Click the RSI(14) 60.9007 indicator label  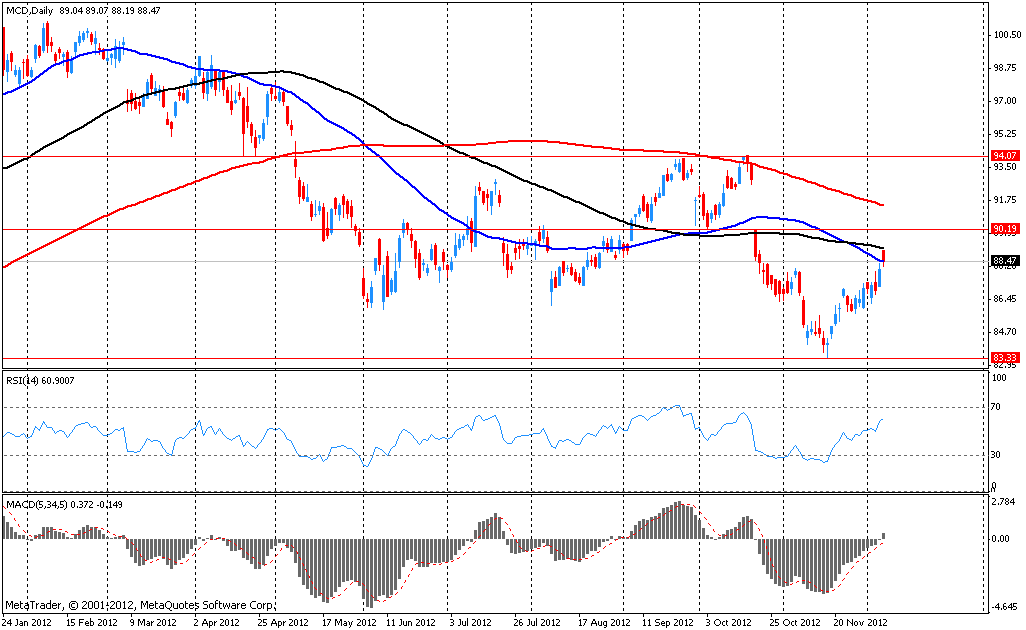point(41,380)
